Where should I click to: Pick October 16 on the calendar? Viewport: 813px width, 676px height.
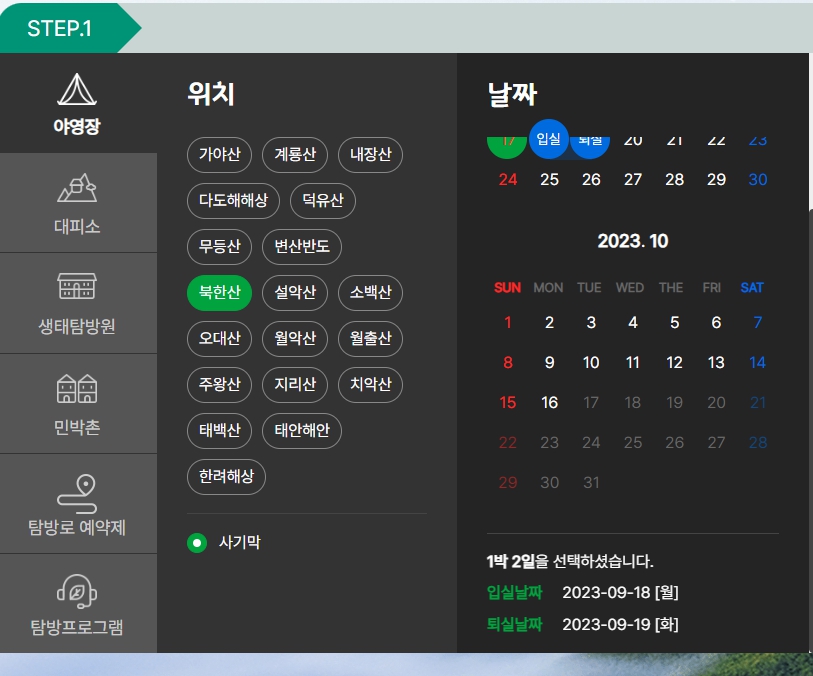pos(550,402)
